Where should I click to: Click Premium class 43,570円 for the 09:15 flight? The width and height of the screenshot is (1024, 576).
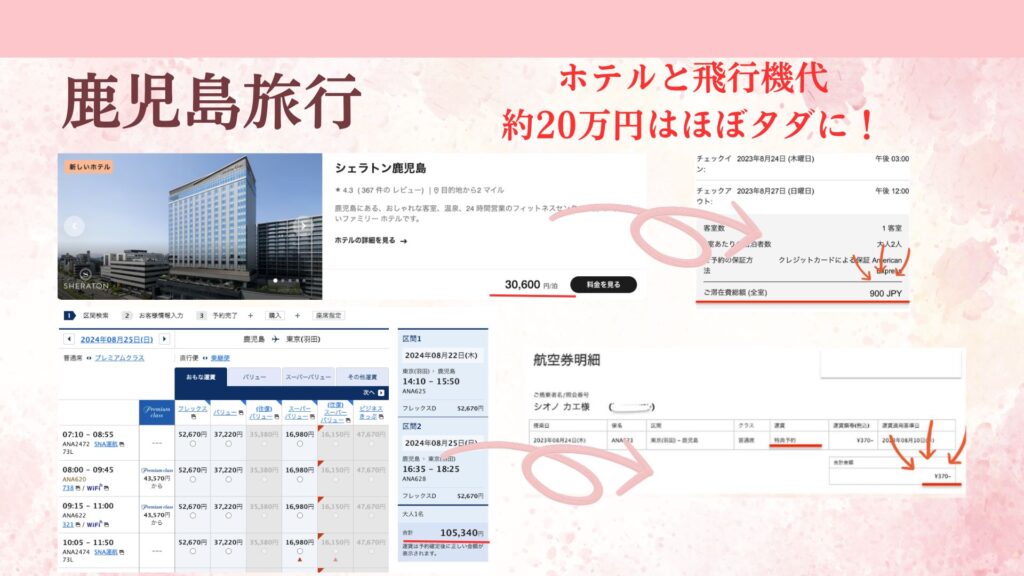pos(157,515)
